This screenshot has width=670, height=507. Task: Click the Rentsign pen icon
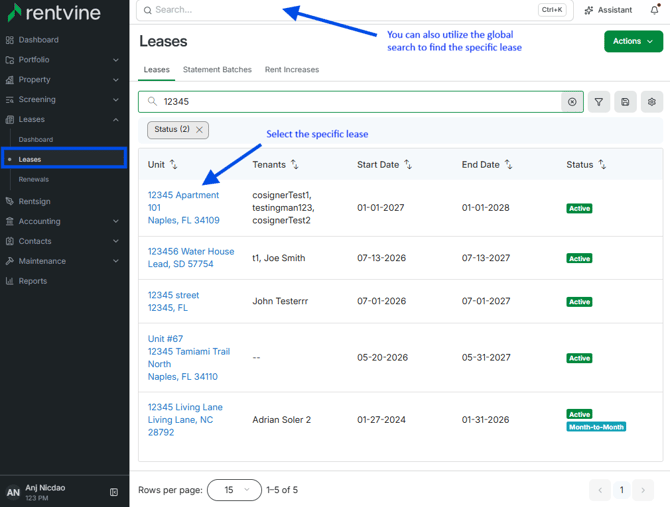point(10,201)
